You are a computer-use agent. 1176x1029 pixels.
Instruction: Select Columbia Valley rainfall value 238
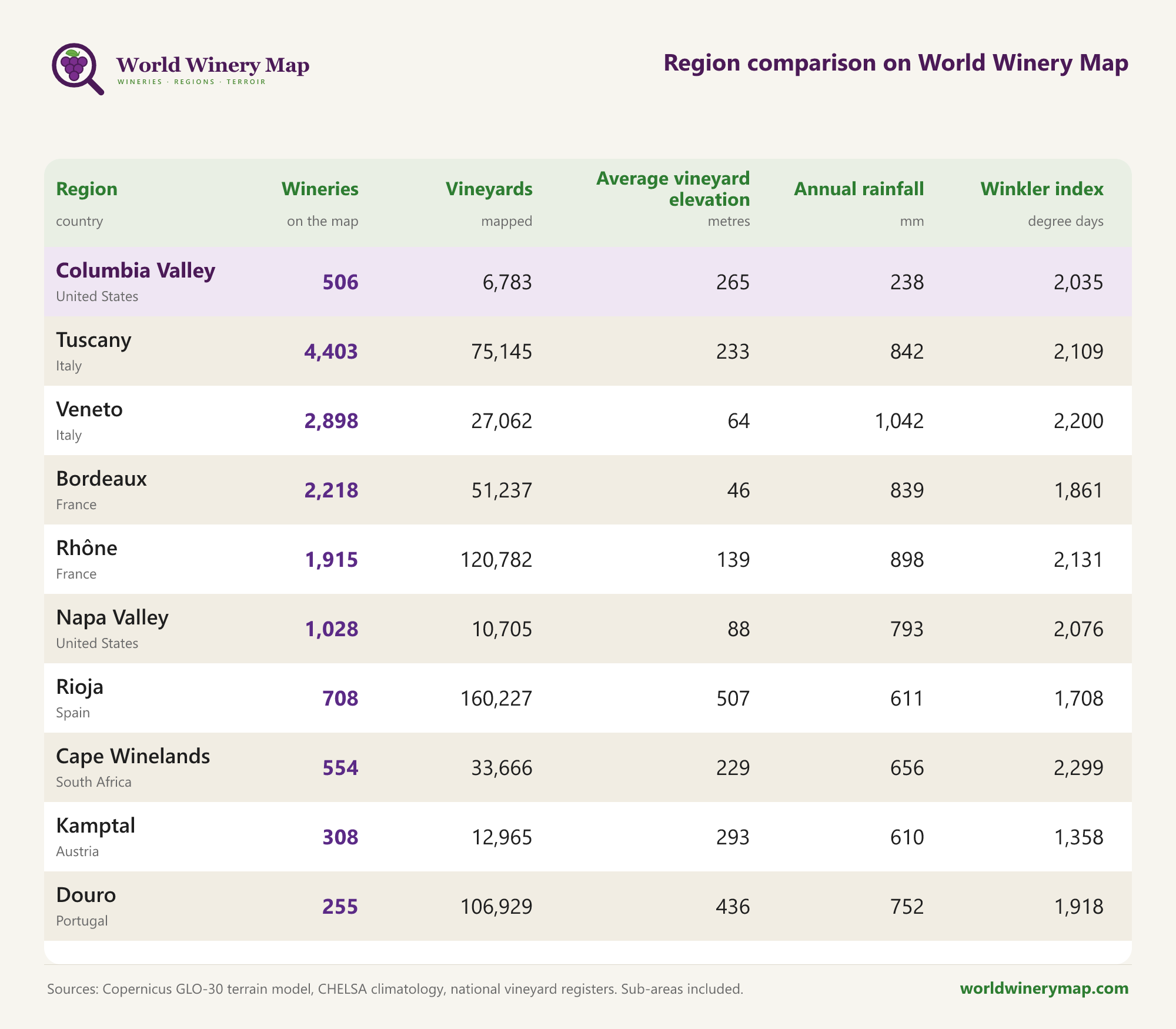[x=907, y=282]
